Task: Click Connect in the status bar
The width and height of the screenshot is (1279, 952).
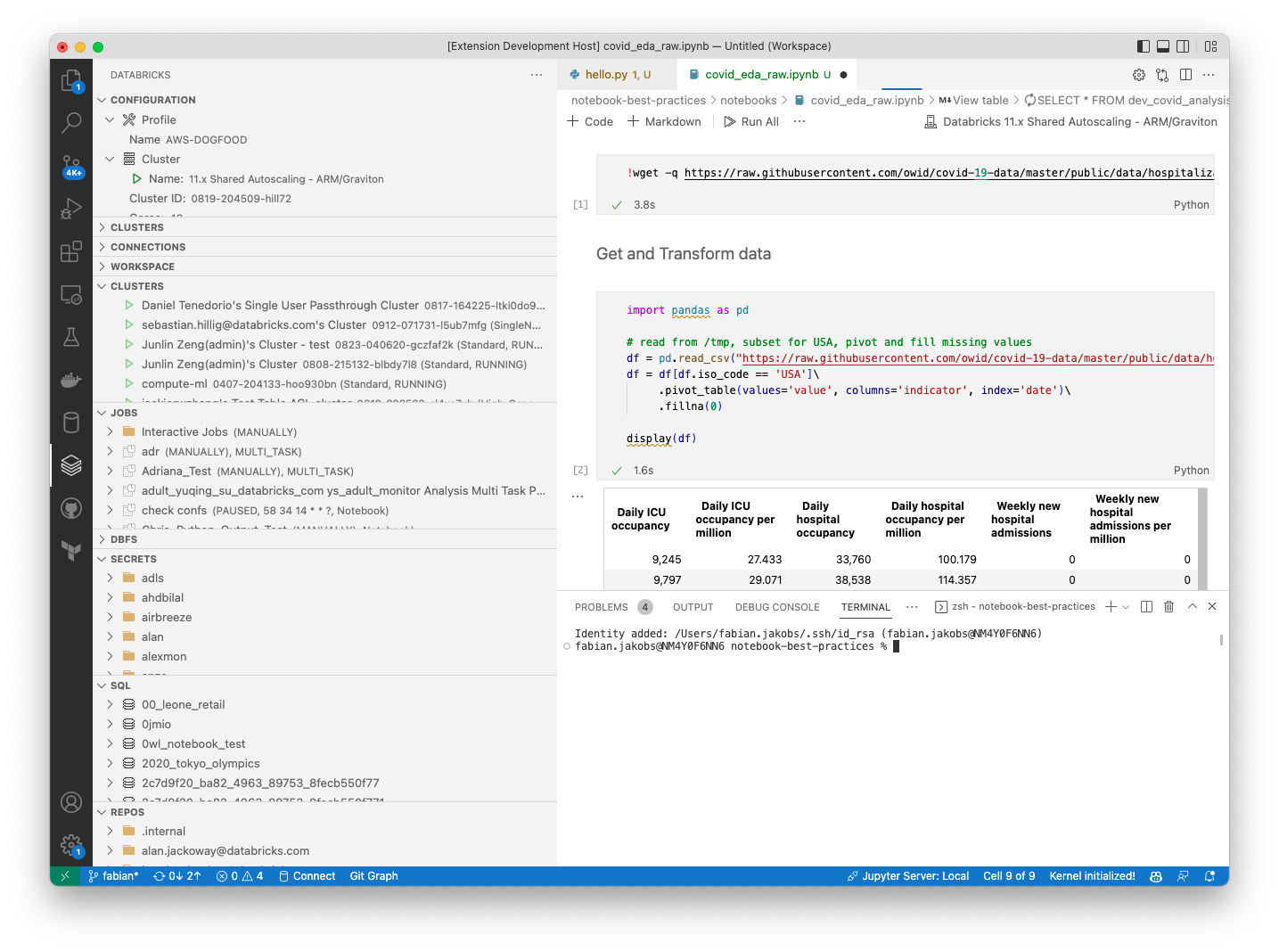Action: point(307,876)
